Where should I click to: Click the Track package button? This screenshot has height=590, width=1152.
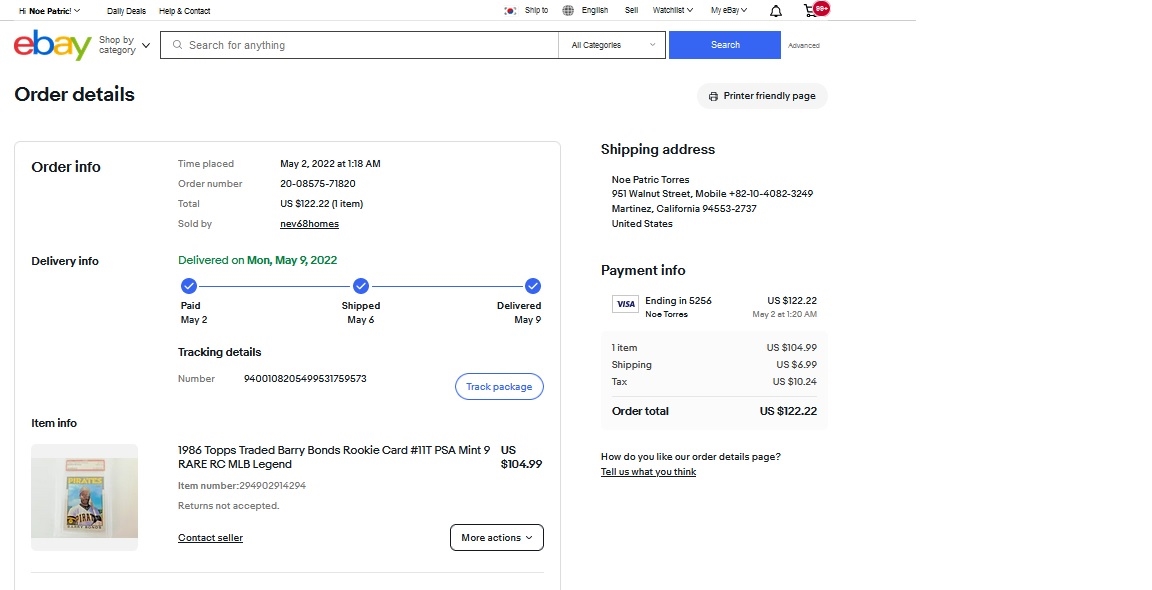[x=499, y=386]
